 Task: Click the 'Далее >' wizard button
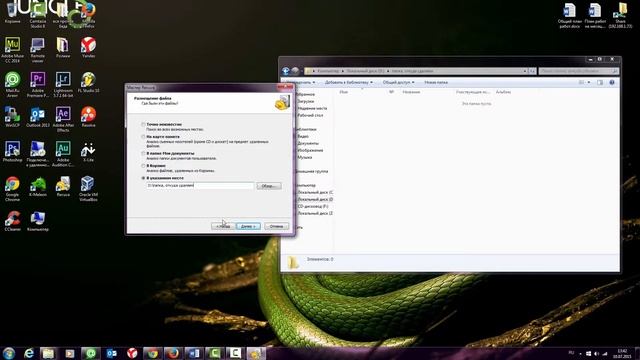pyautogui.click(x=248, y=226)
